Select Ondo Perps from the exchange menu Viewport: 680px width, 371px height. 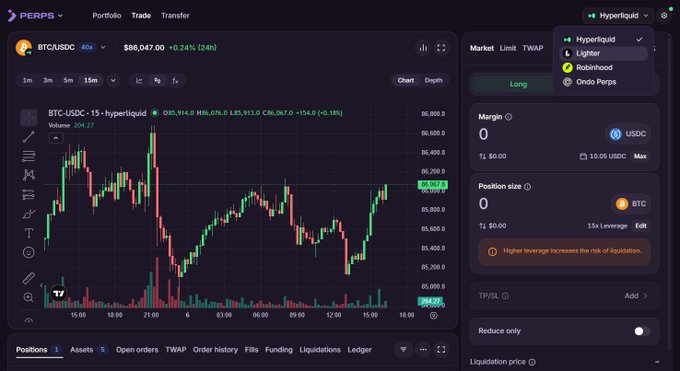[604, 82]
